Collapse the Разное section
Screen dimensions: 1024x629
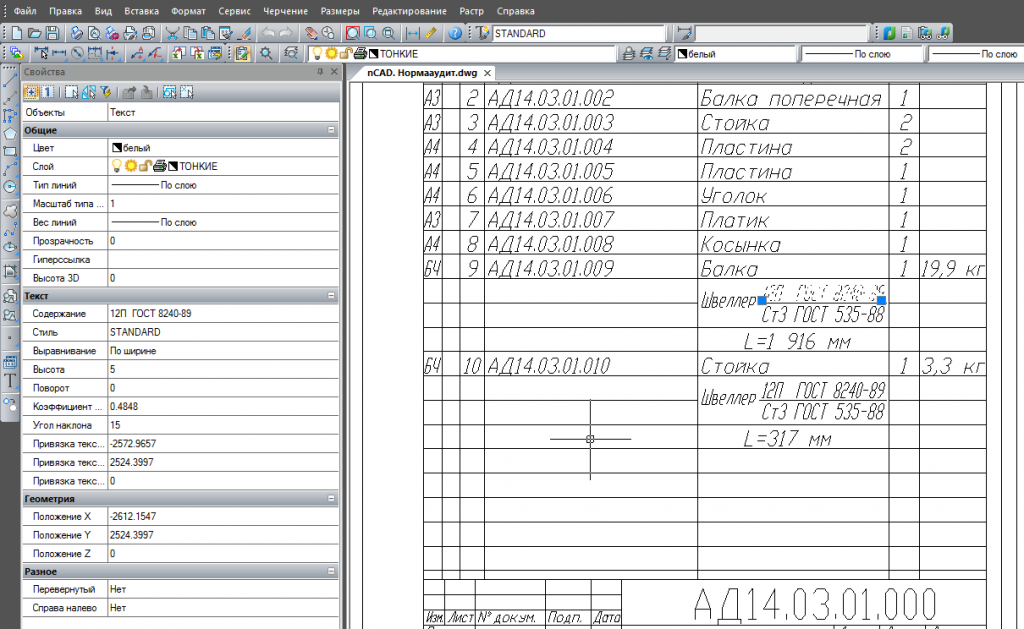pyautogui.click(x=331, y=572)
